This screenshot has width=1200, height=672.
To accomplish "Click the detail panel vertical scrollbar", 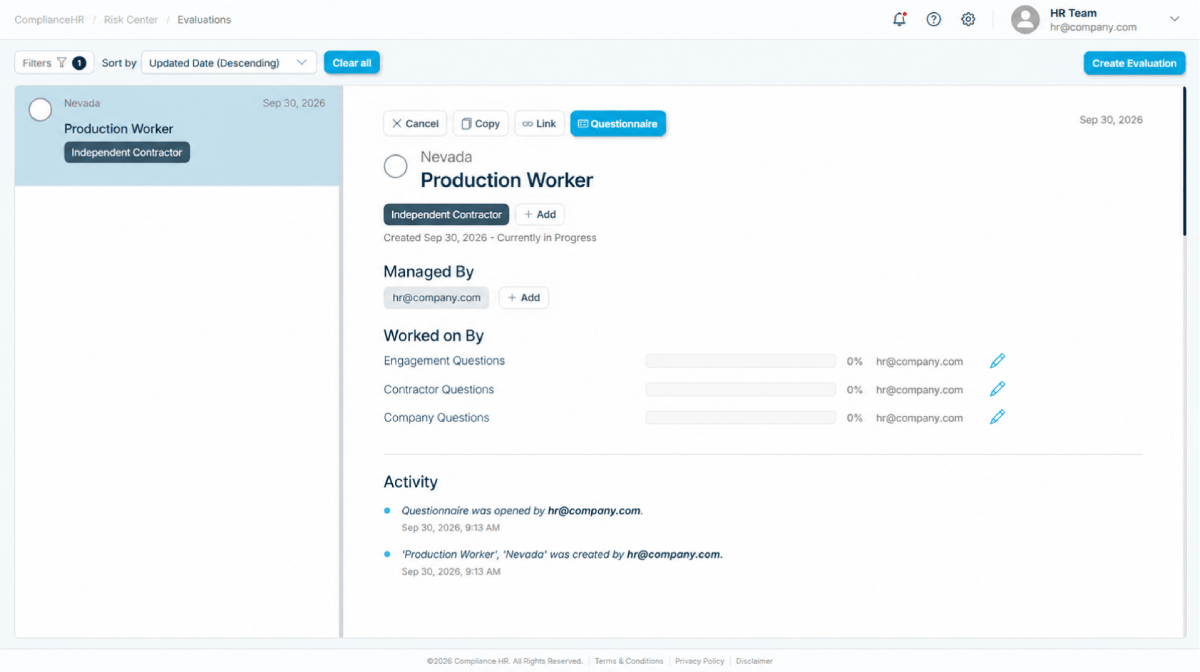I will (x=1184, y=160).
